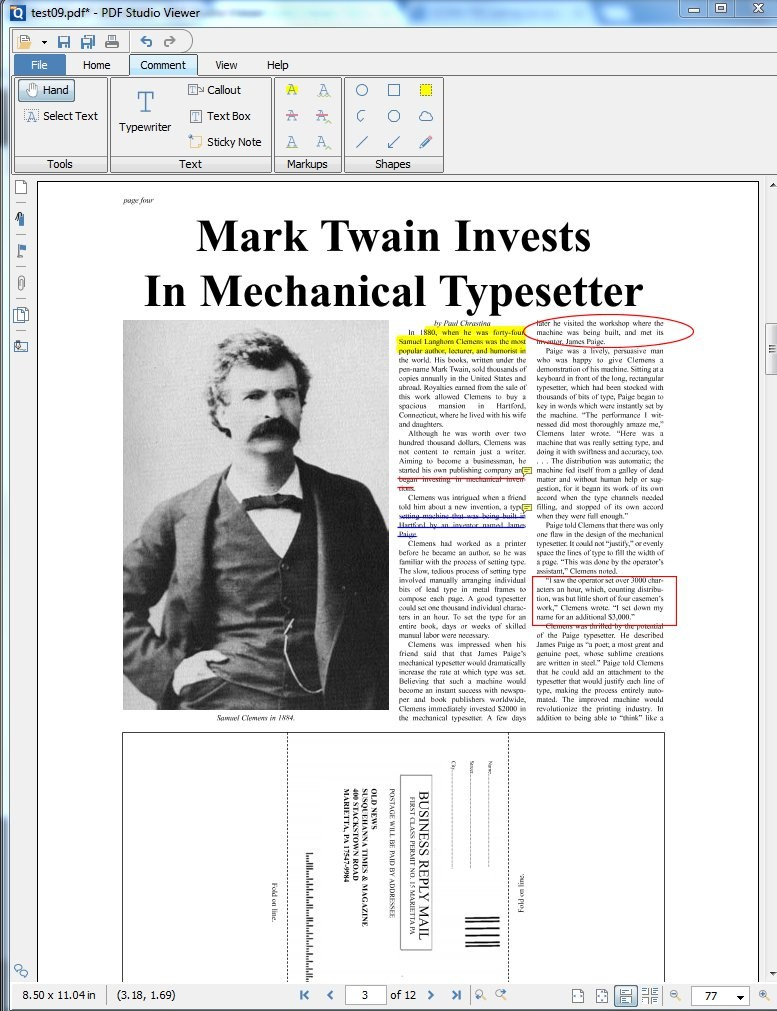
Task: Open the Pages thumbnail panel in the sidebar
Action: coord(21,188)
